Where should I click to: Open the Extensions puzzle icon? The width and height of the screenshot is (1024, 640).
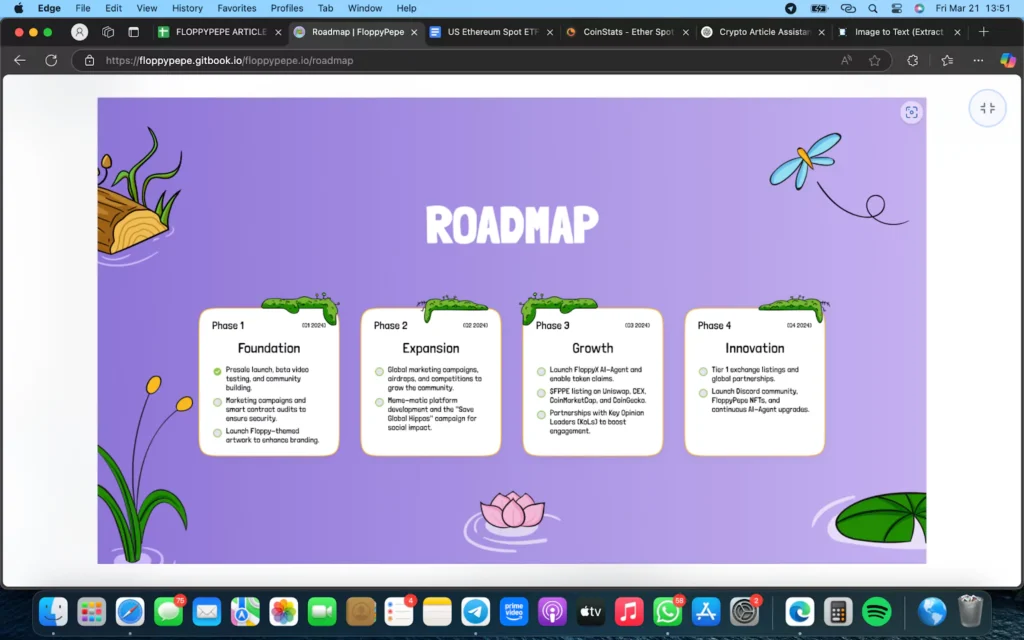pos(912,60)
